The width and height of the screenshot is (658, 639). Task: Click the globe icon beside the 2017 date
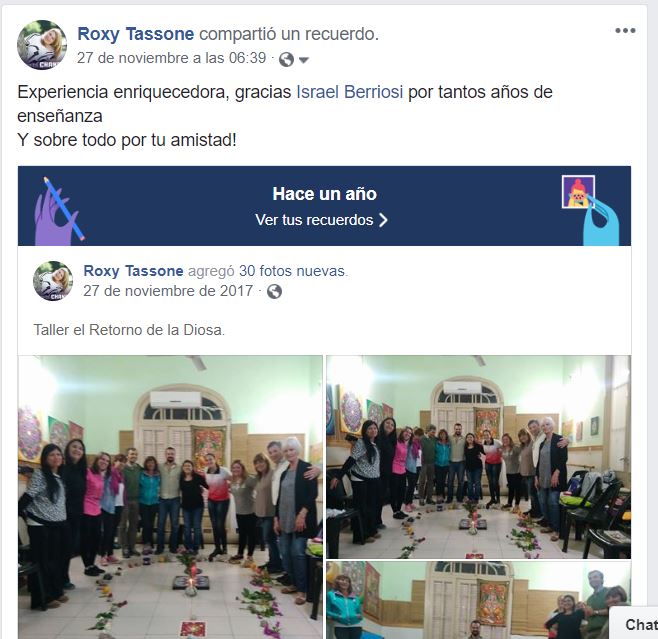pos(274,291)
